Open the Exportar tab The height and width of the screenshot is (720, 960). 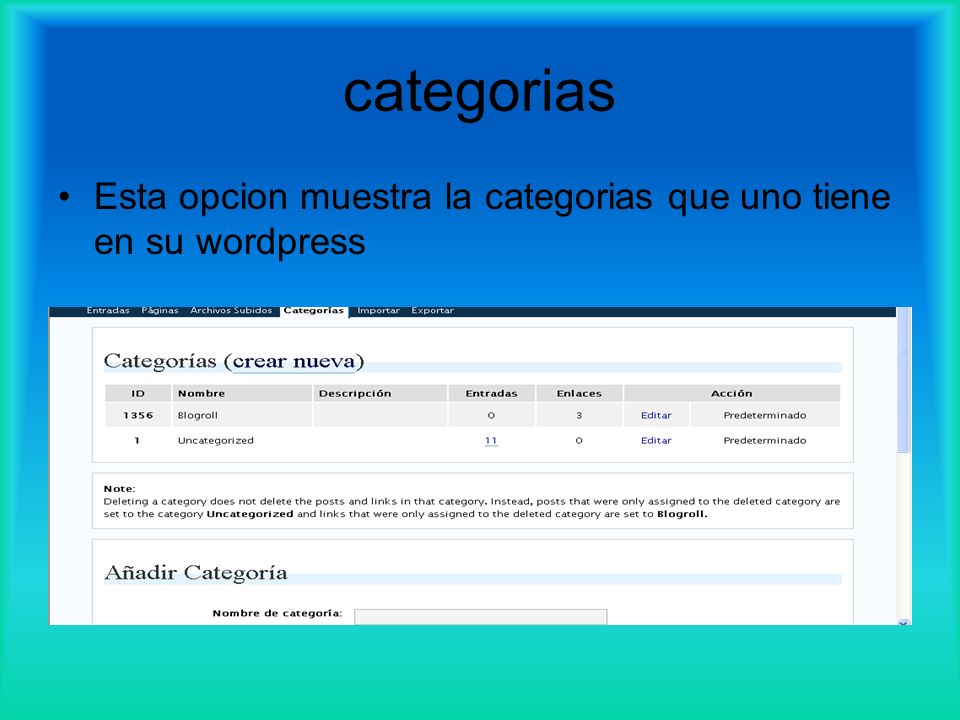432,310
